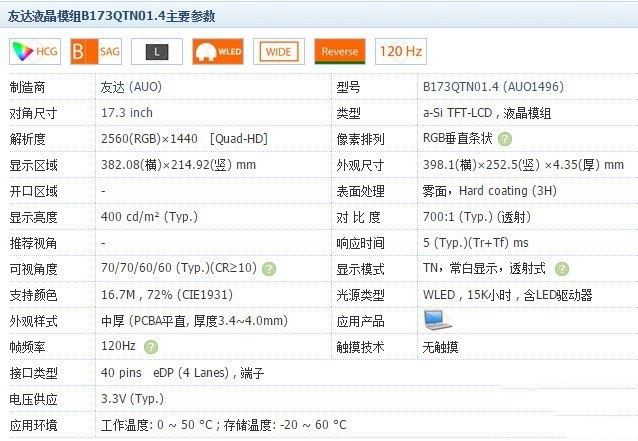Select viewing angle 70/70/60/60 (Typ.)(CR≥10)
The width and height of the screenshot is (638, 441).
(179, 268)
